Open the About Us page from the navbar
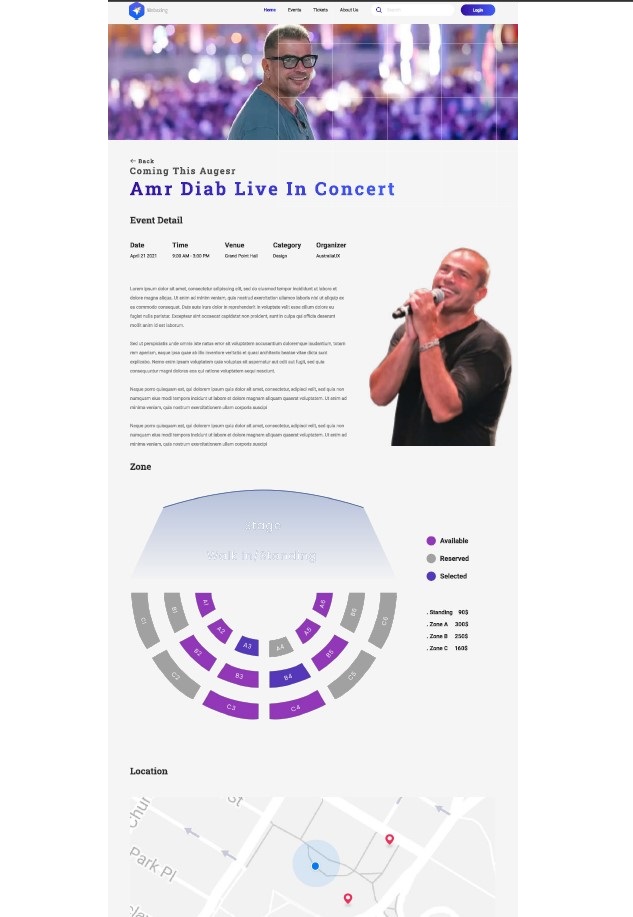Image resolution: width=633 pixels, height=917 pixels. [349, 10]
